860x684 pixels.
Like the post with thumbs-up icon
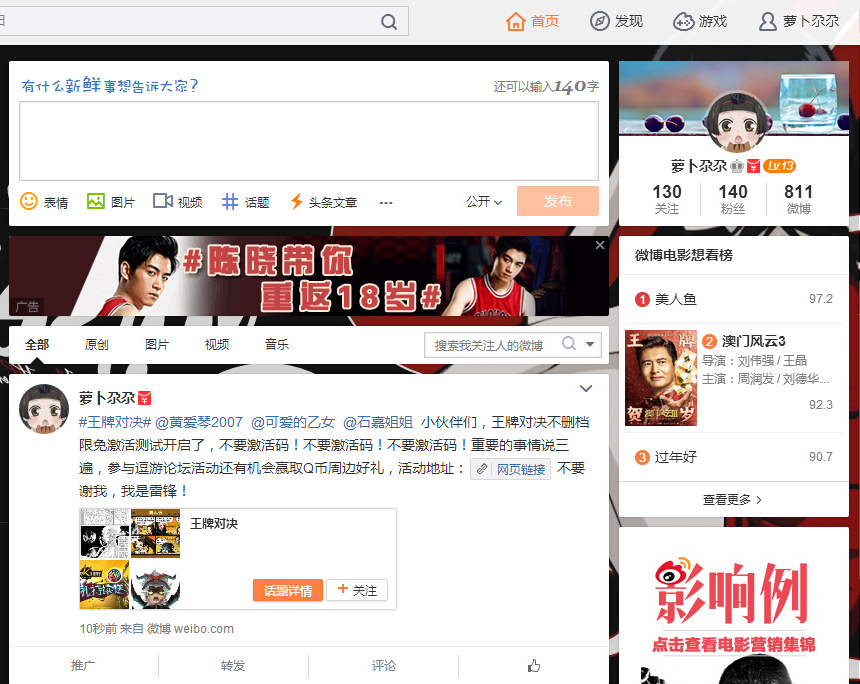tap(534, 665)
